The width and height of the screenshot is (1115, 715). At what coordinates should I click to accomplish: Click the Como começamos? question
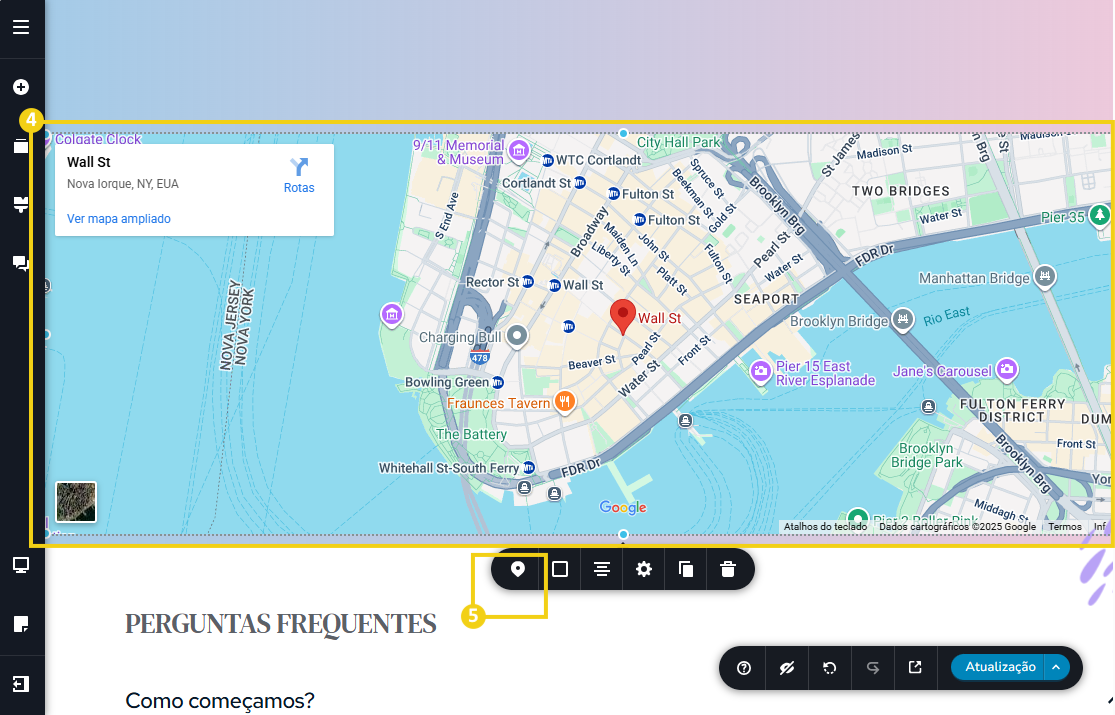pos(220,701)
